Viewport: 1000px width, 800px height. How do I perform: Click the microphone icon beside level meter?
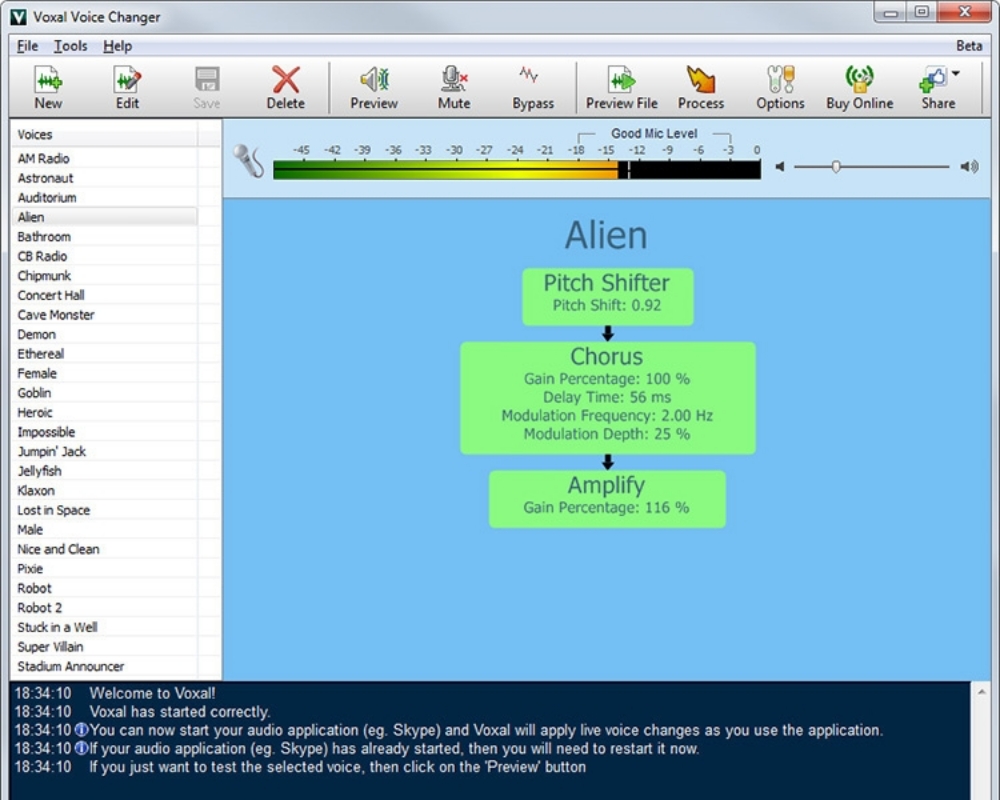(248, 161)
